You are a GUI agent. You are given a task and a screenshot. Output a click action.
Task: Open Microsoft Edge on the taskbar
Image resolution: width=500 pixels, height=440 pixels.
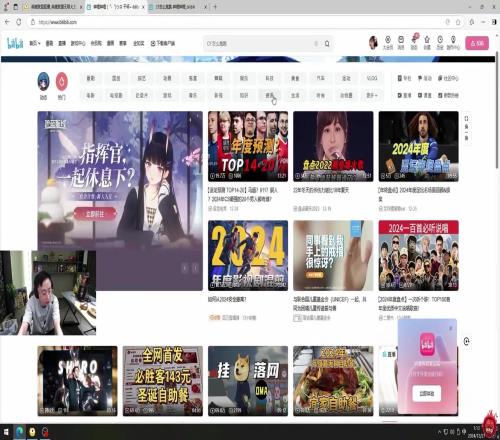click(x=20, y=432)
